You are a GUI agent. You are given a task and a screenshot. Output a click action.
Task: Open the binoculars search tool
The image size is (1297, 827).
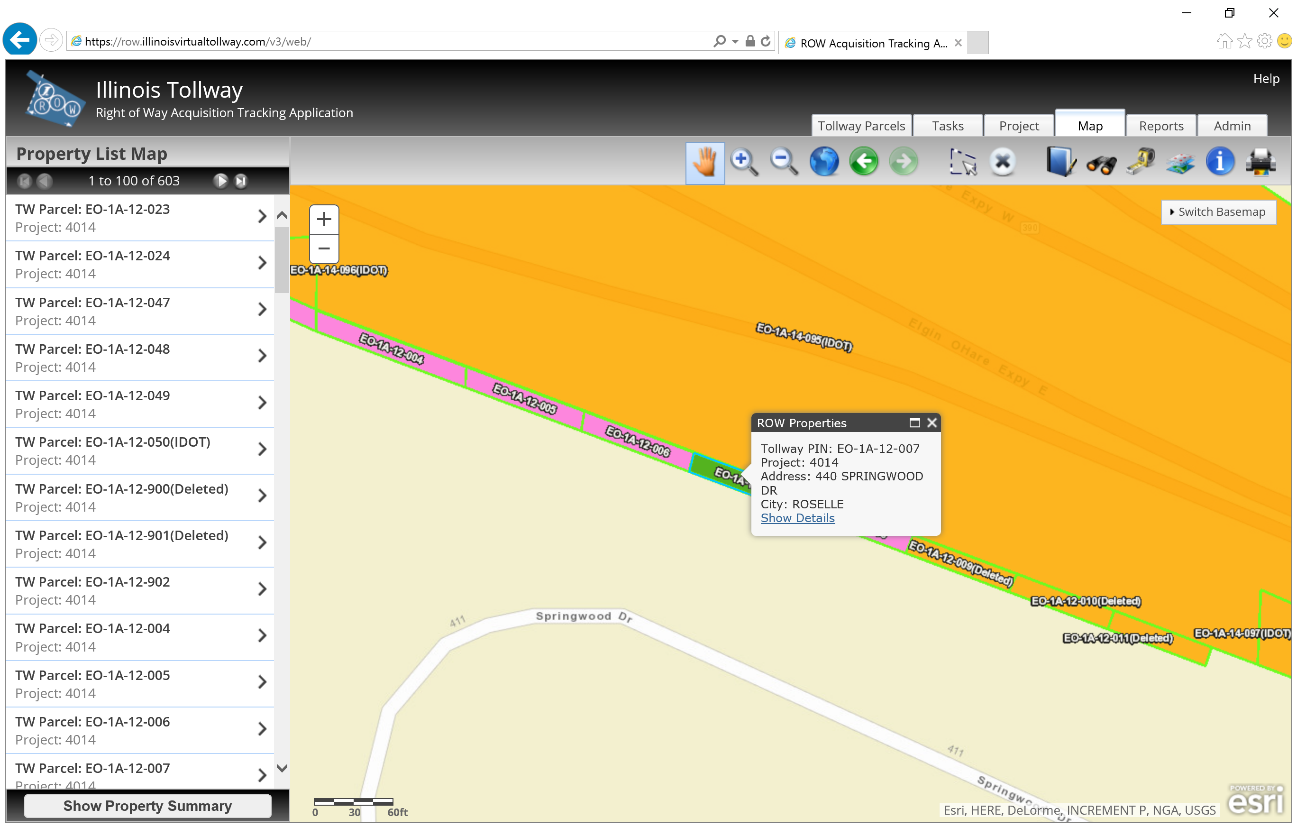[x=1101, y=162]
